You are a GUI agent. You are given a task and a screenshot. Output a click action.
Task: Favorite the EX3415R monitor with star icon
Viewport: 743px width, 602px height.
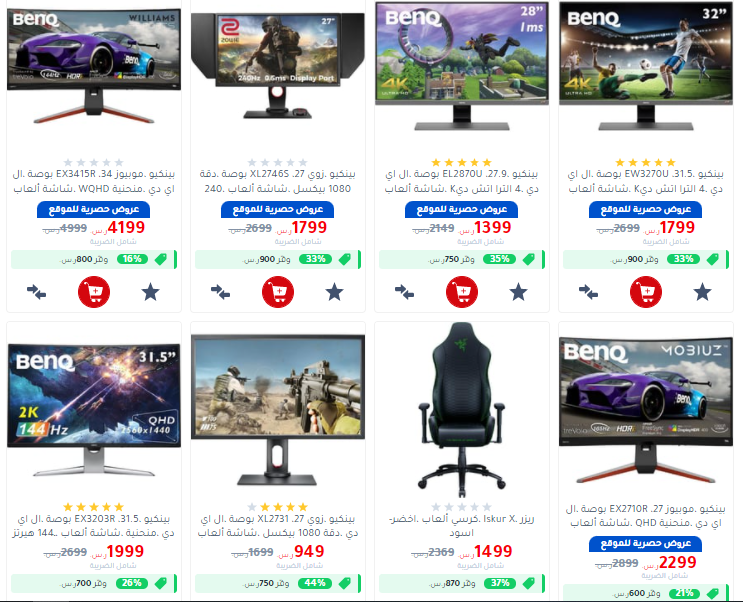[151, 292]
